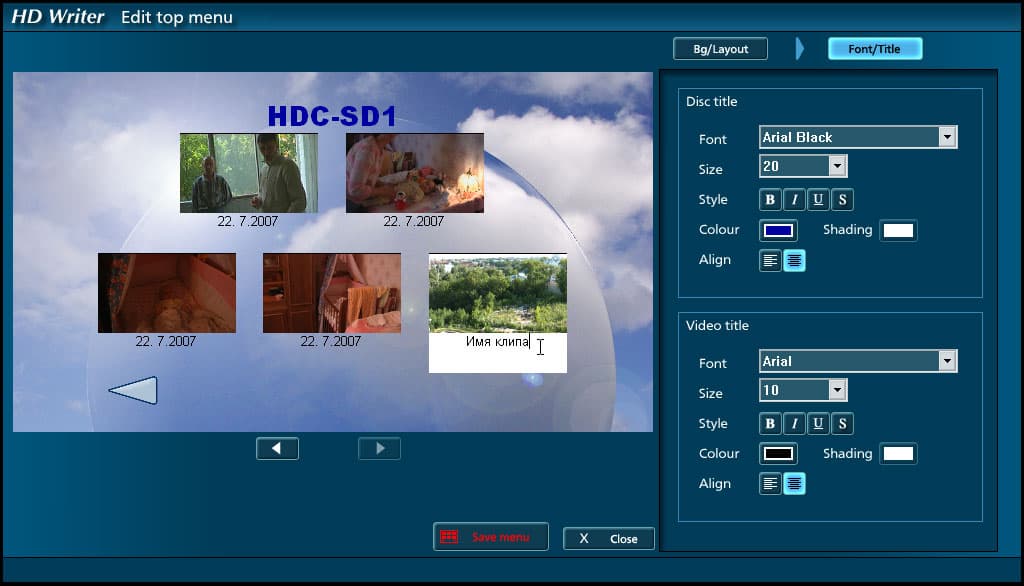The width and height of the screenshot is (1024, 586).
Task: Toggle bold style for Disc title
Action: (770, 200)
